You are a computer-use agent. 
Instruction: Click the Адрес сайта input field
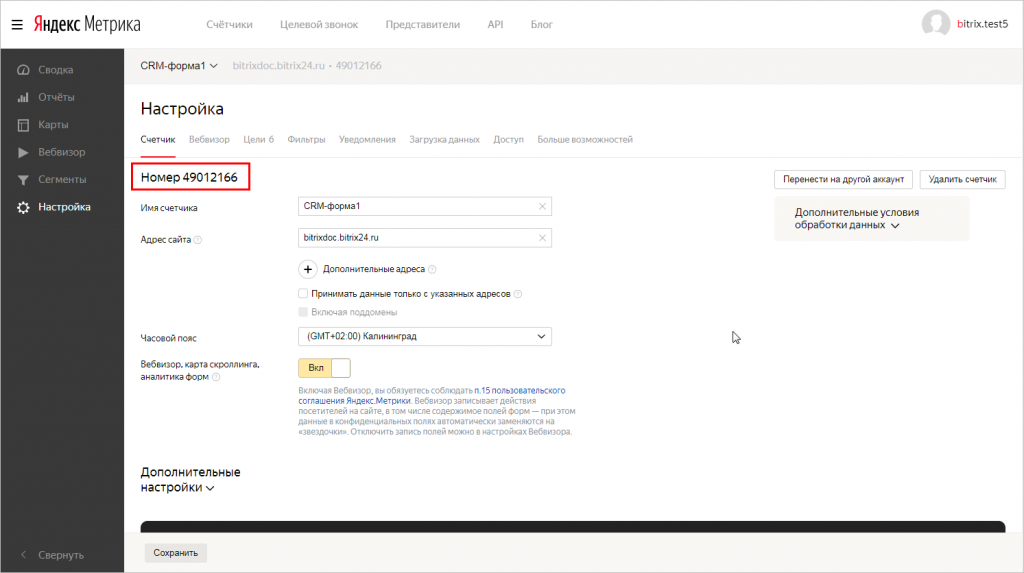(x=425, y=238)
